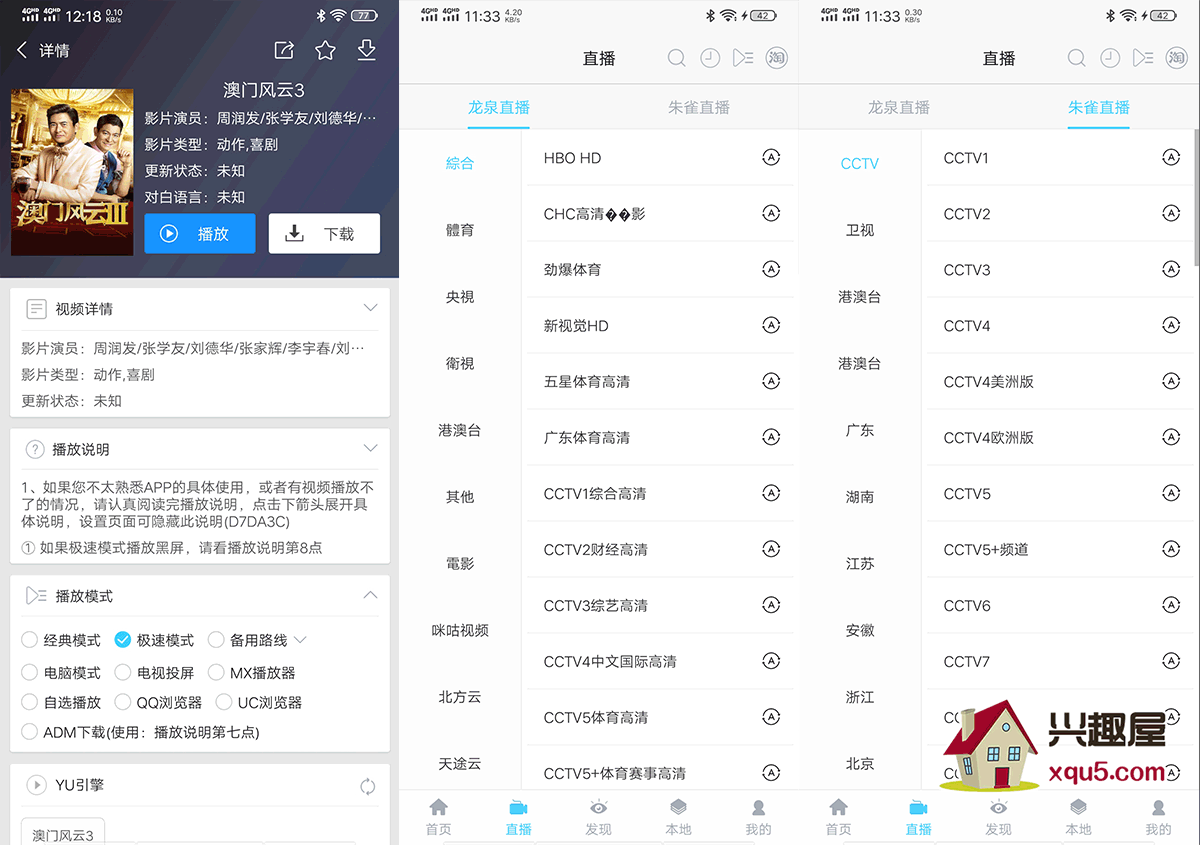This screenshot has width=1200, height=845.
Task: Play the movie with the 播放 button
Action: coord(200,233)
